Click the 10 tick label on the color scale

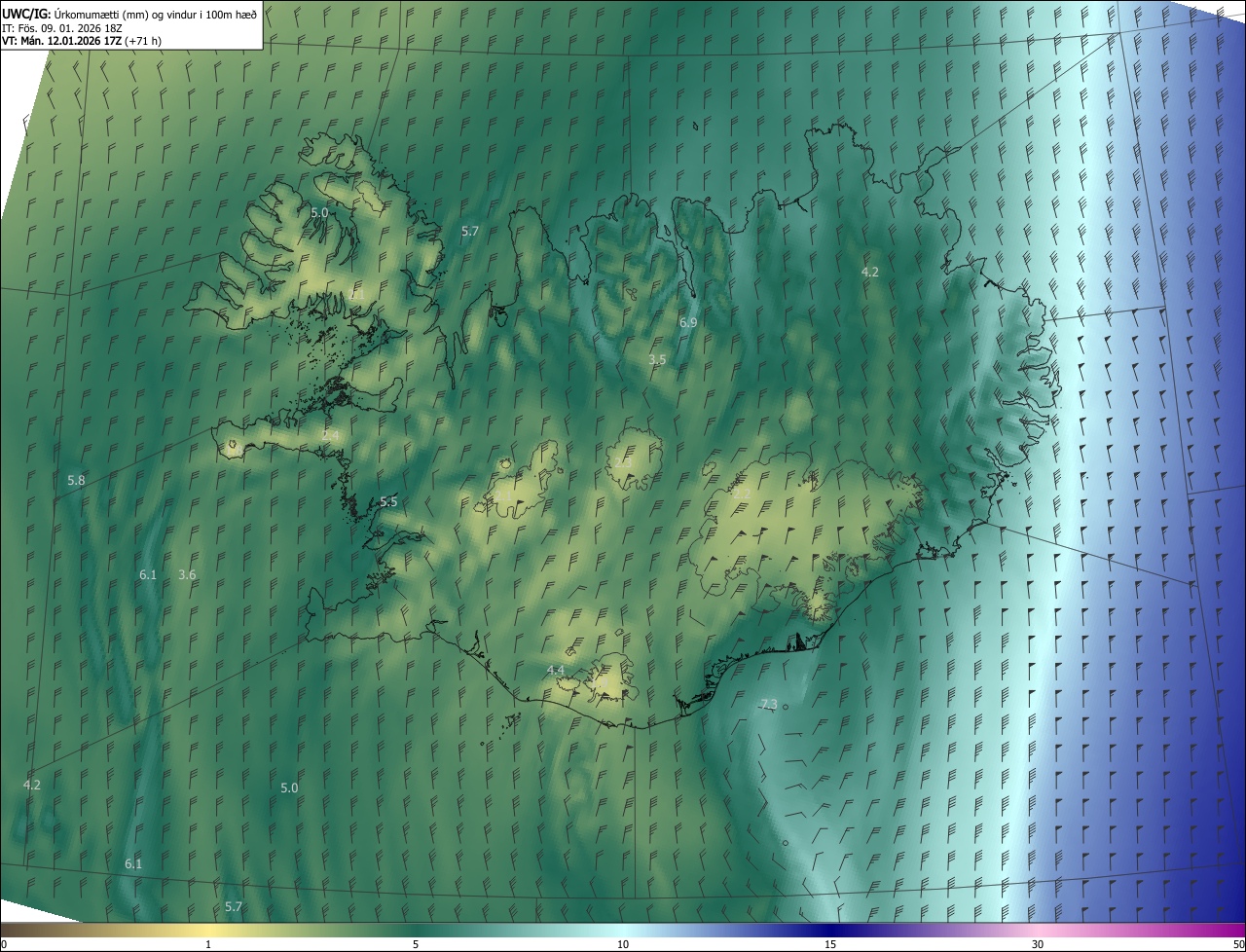[x=623, y=944]
